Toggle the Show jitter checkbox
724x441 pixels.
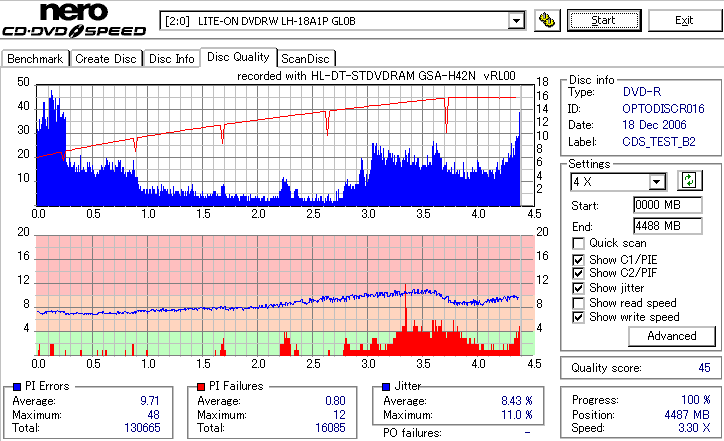pos(578,288)
